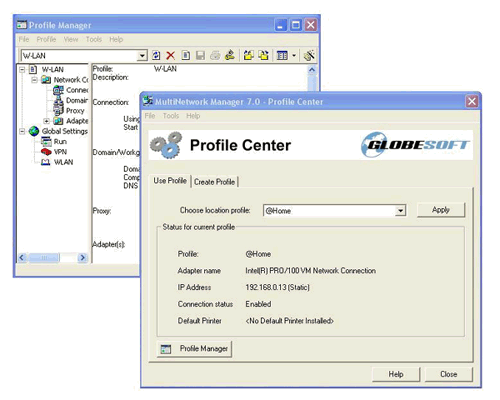Image resolution: width=500 pixels, height=400 pixels.
Task: Click the @Home location profile combo field
Action: (329, 211)
